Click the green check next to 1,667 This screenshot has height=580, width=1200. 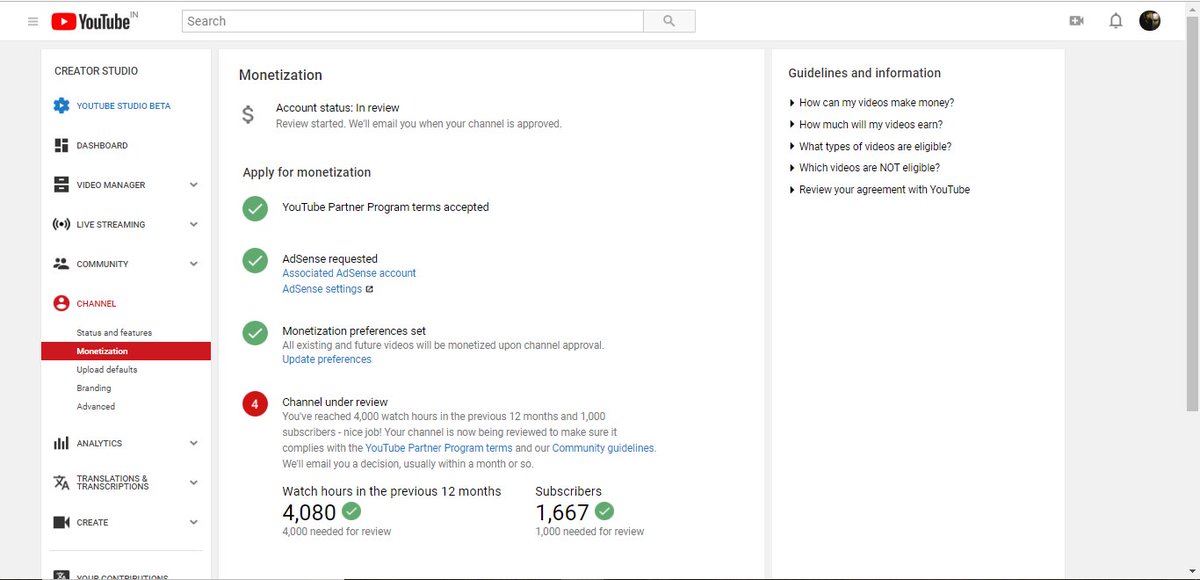604,511
